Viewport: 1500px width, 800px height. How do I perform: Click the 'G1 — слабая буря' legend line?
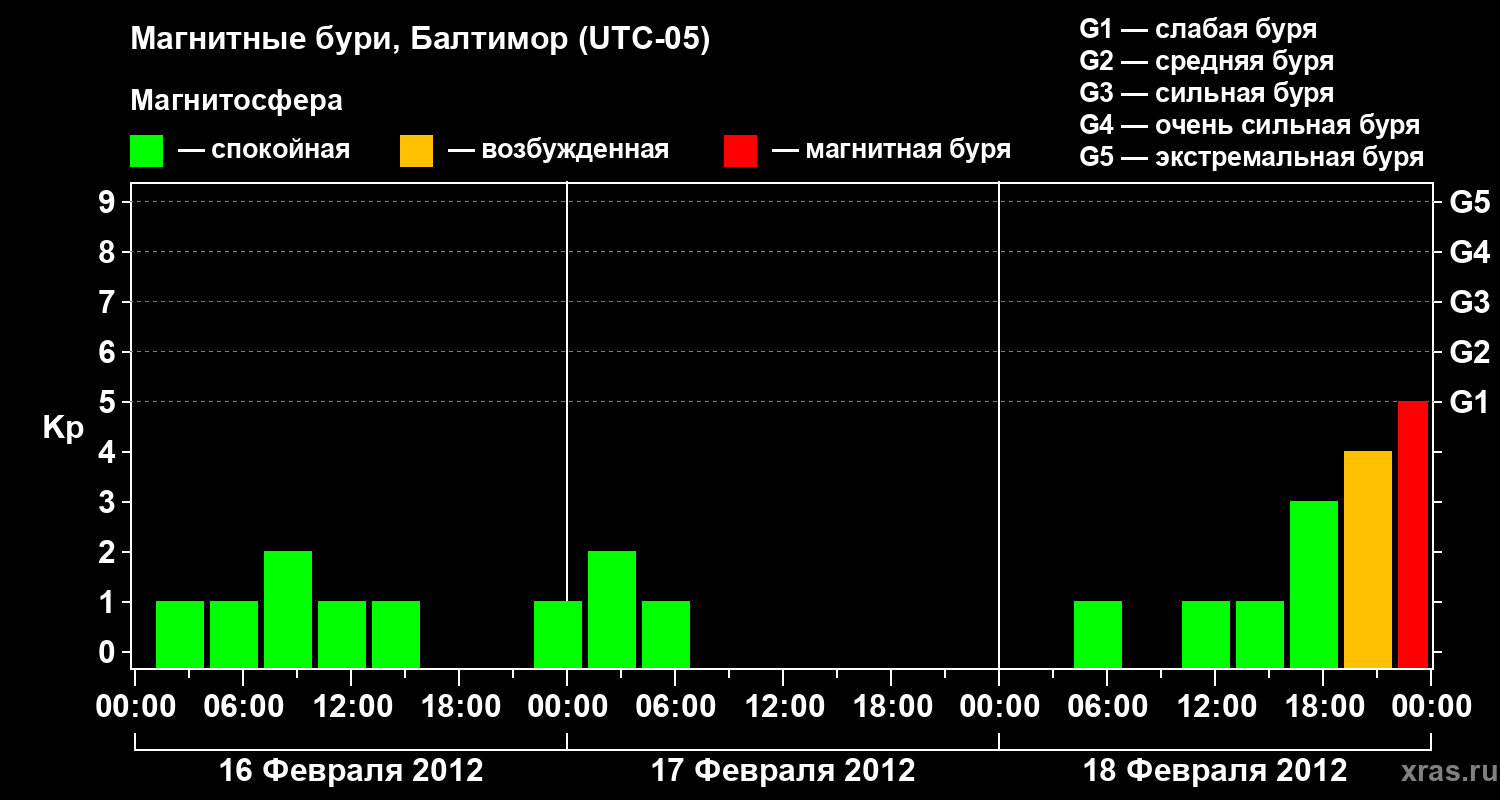pos(1198,29)
